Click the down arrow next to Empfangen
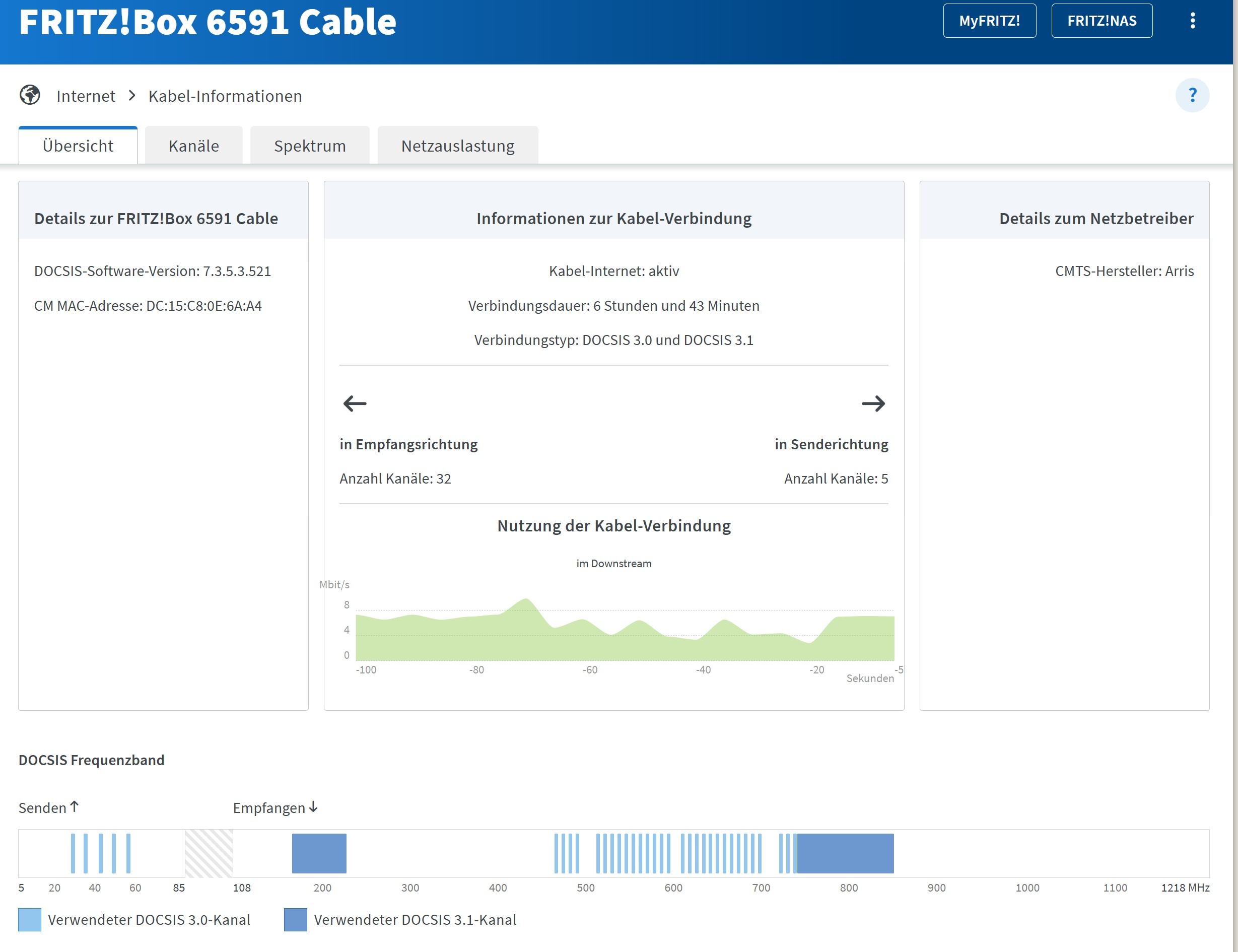The image size is (1238, 952). click(313, 806)
